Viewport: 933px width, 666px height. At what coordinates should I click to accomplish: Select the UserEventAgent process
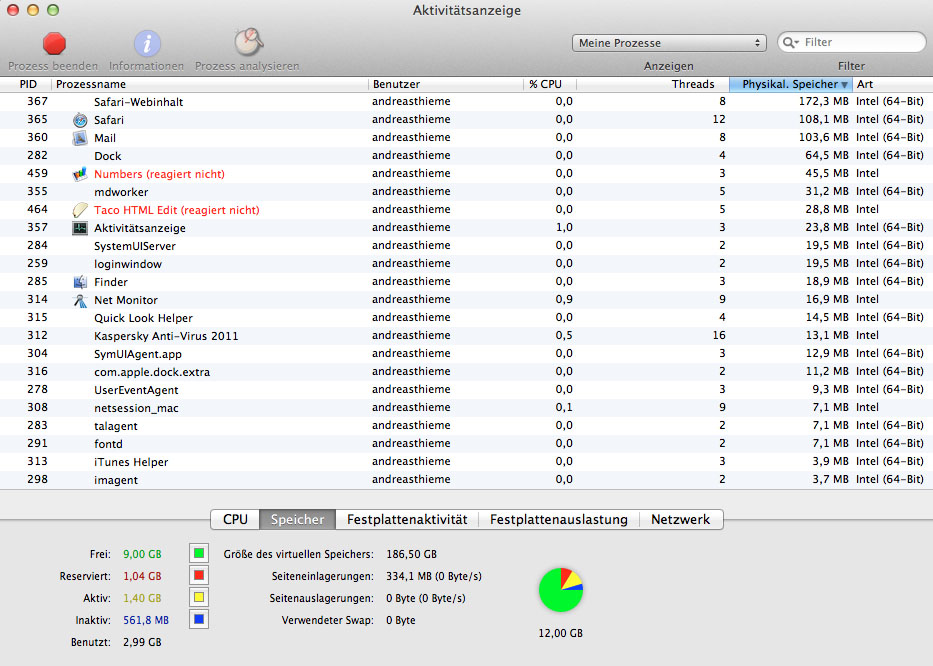point(466,390)
